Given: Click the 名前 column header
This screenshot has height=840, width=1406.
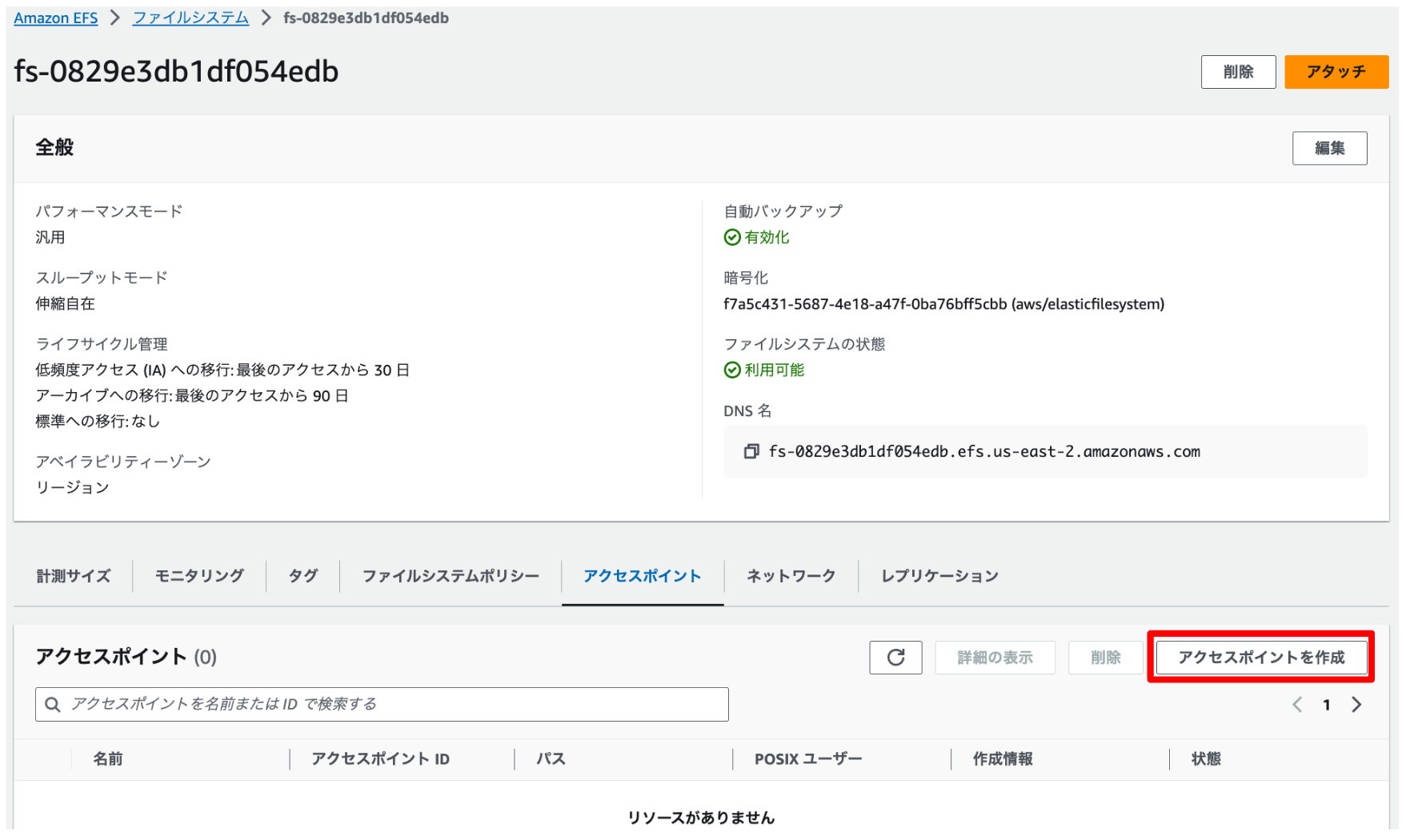Looking at the screenshot, I should (x=108, y=759).
